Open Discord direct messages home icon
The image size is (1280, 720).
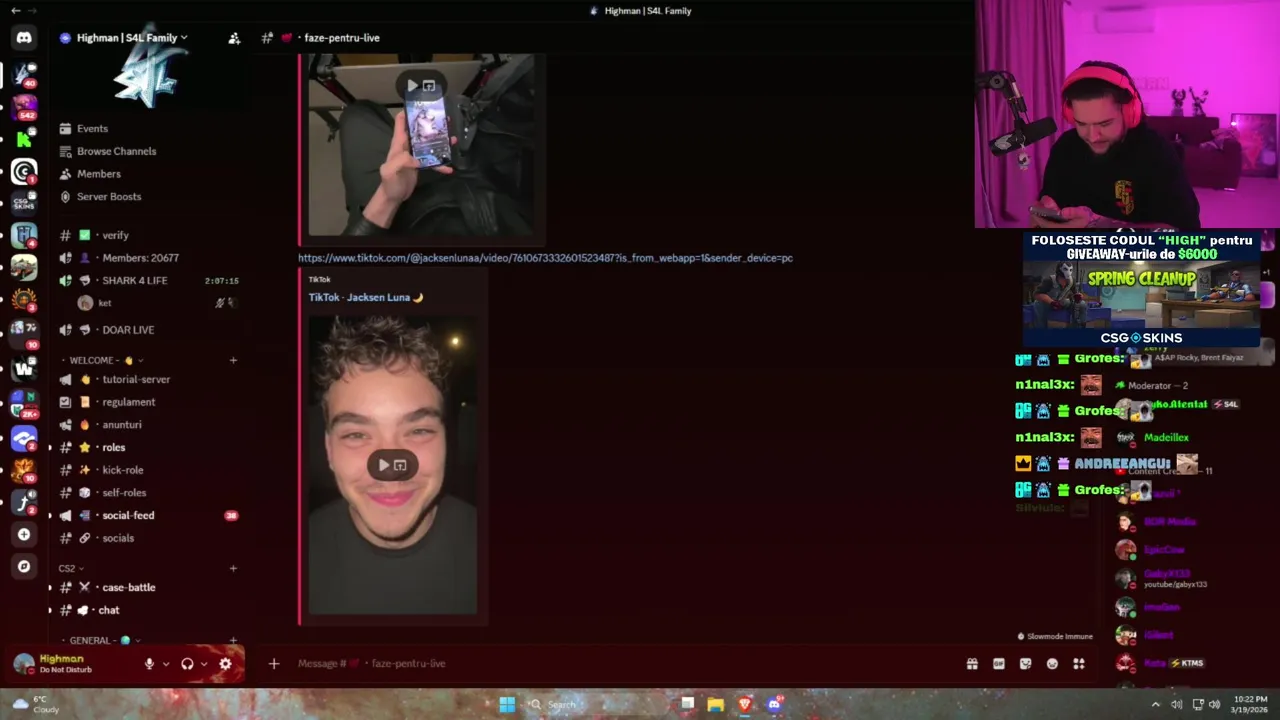pos(24,38)
